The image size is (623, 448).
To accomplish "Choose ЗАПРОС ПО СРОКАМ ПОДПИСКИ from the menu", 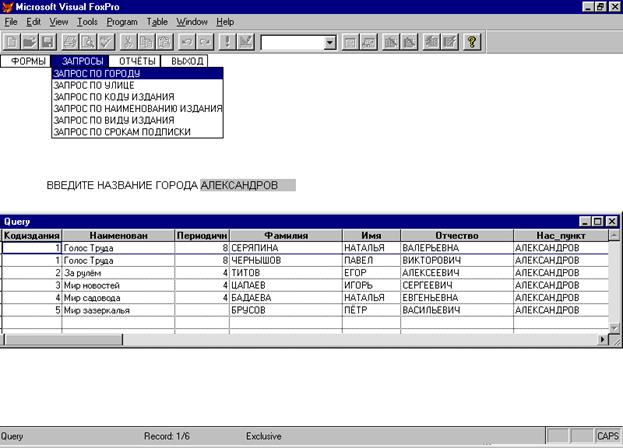I will point(121,131).
